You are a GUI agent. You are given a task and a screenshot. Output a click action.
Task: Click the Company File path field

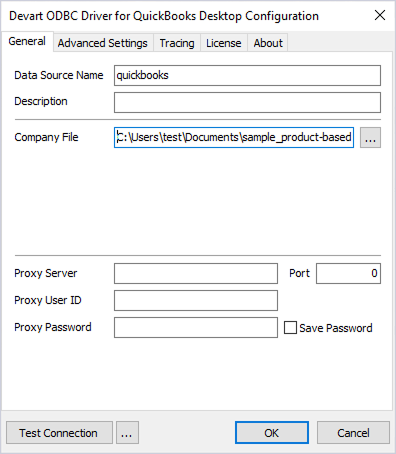[x=234, y=137]
